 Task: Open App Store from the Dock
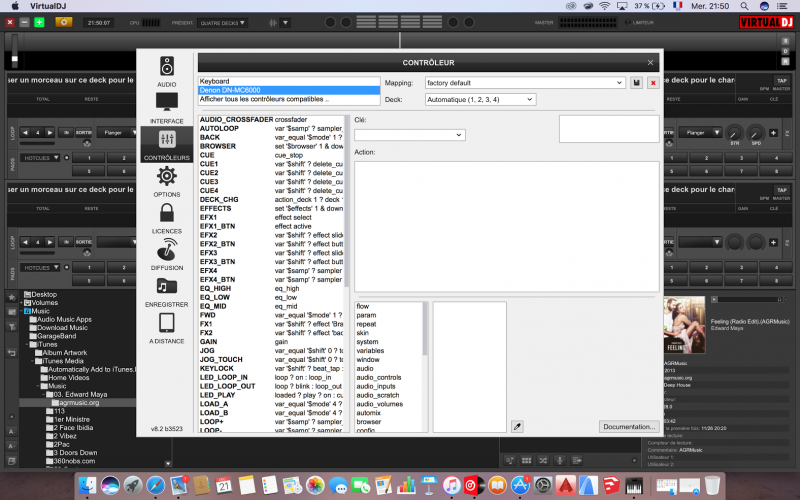[520, 485]
